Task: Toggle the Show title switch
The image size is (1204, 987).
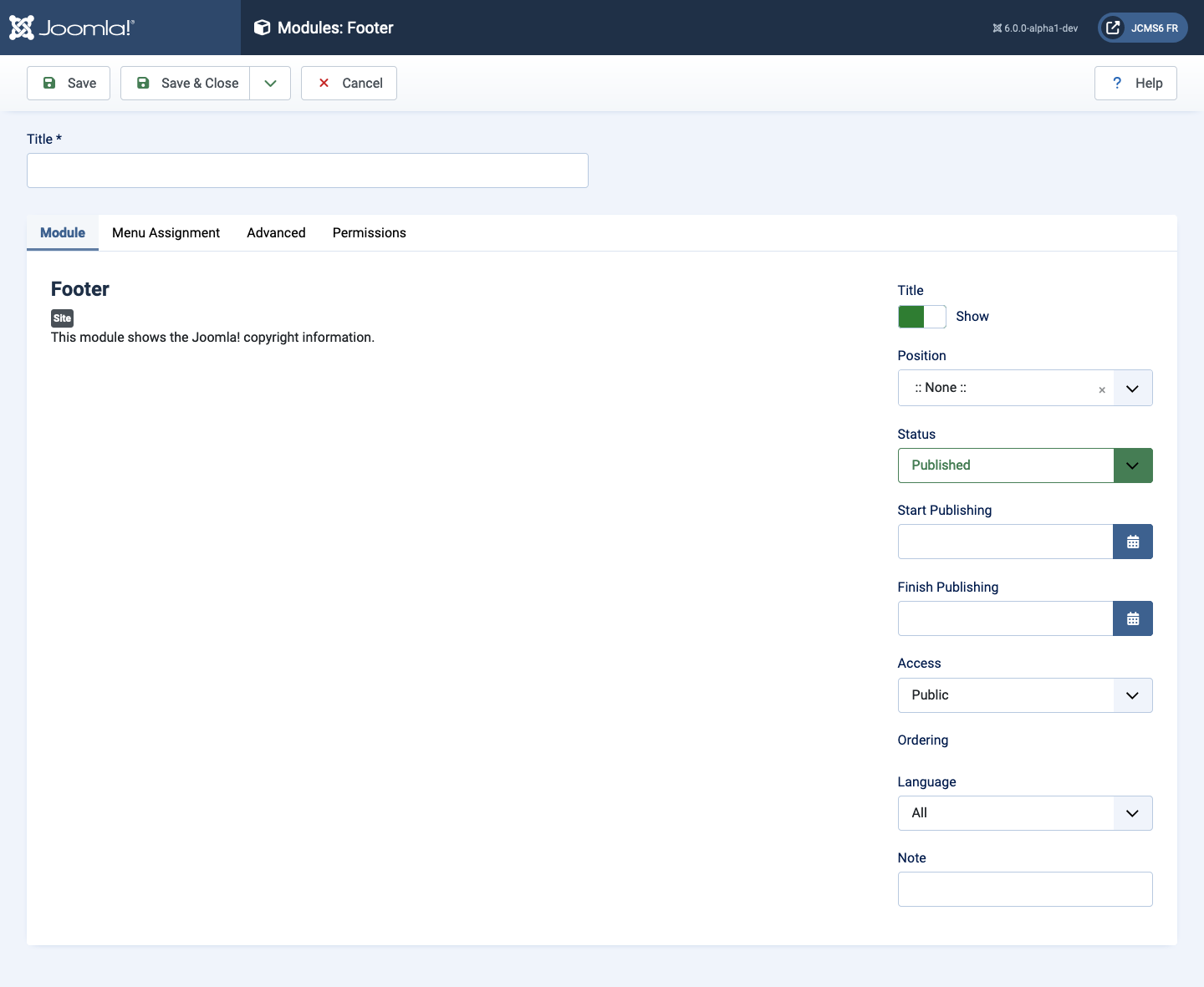Action: coord(921,317)
